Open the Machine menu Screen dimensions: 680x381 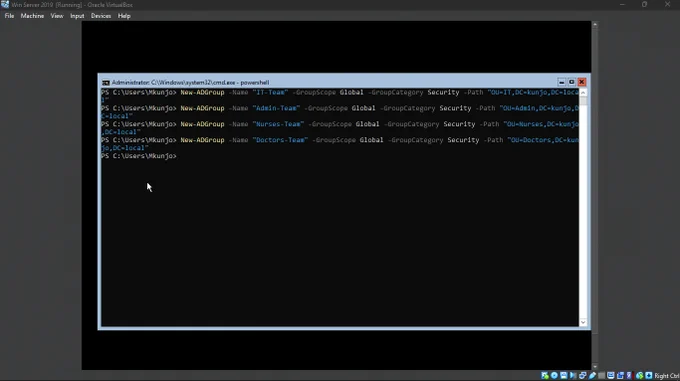32,16
